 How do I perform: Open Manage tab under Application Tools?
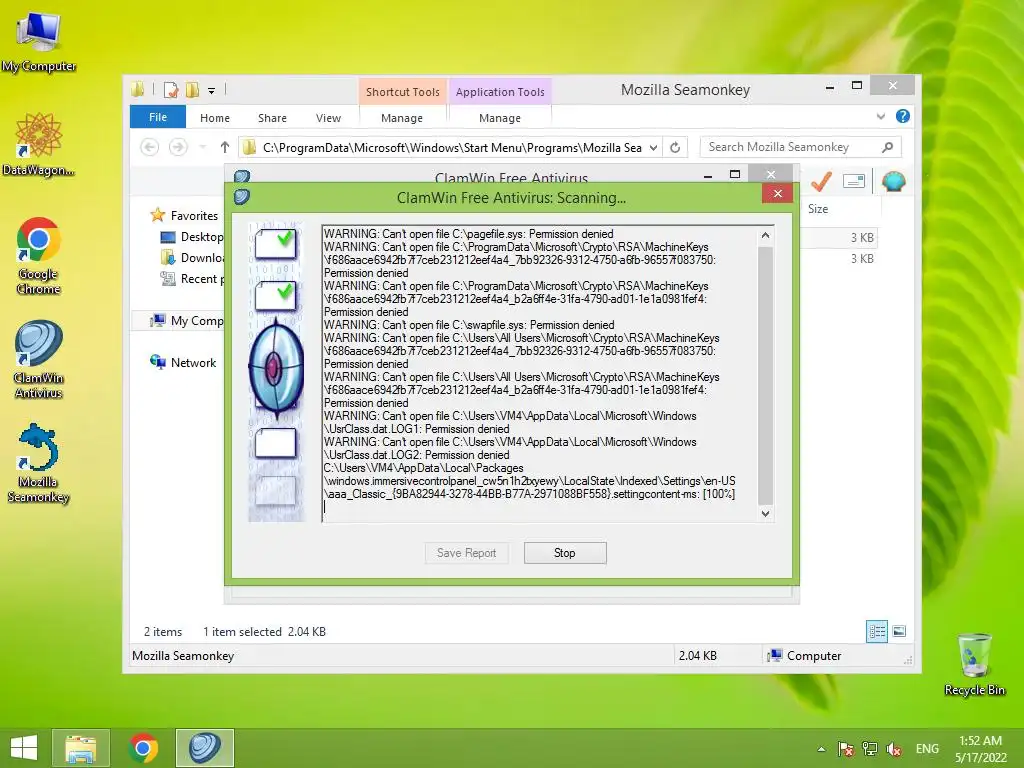click(500, 118)
